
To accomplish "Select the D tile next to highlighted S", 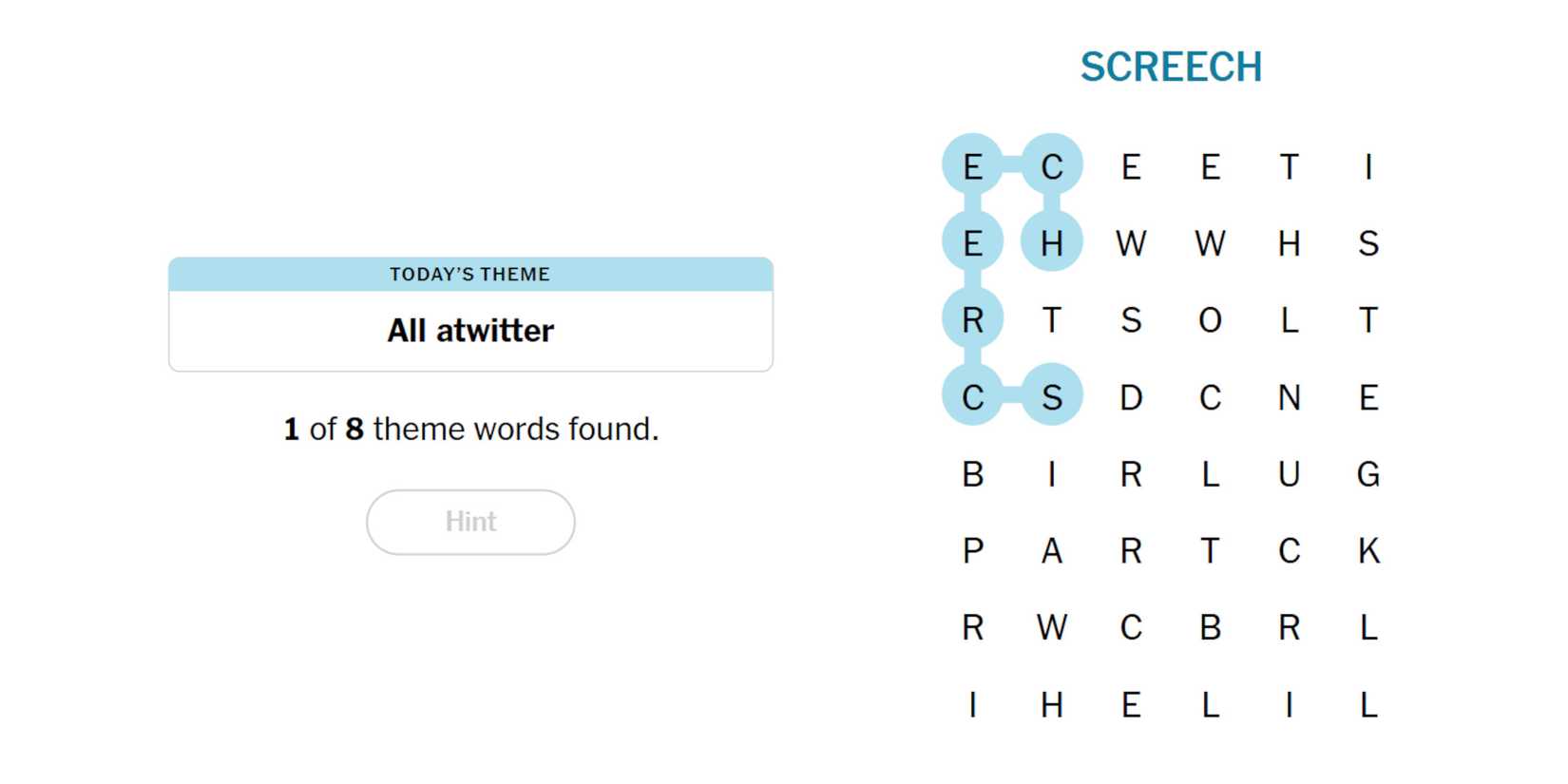I will [x=1131, y=396].
